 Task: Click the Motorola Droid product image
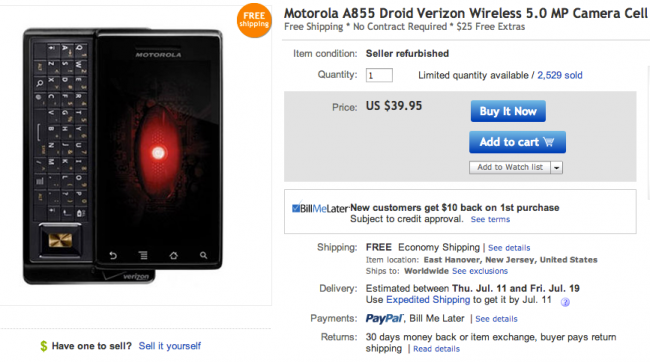tap(123, 156)
